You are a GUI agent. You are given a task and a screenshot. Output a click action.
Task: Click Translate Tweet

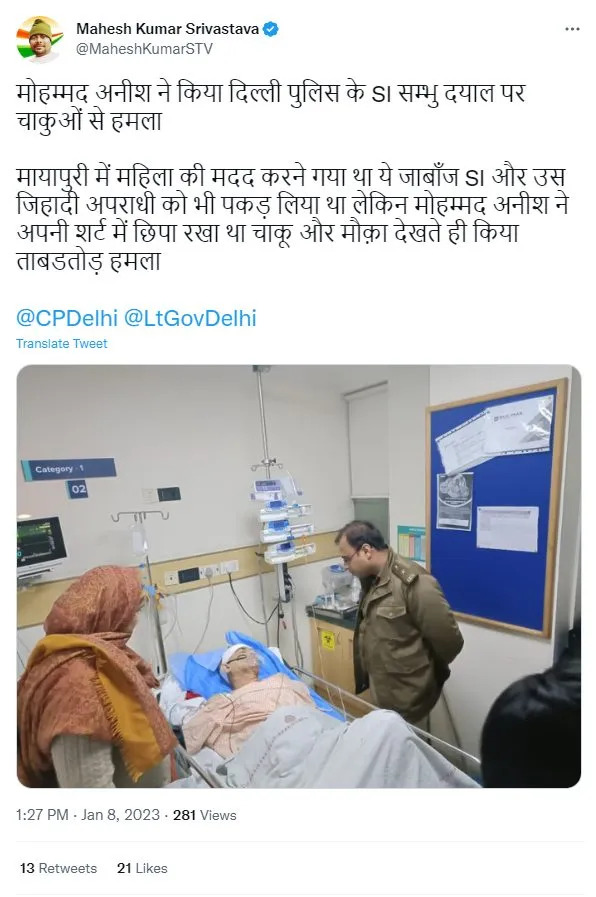[x=61, y=344]
